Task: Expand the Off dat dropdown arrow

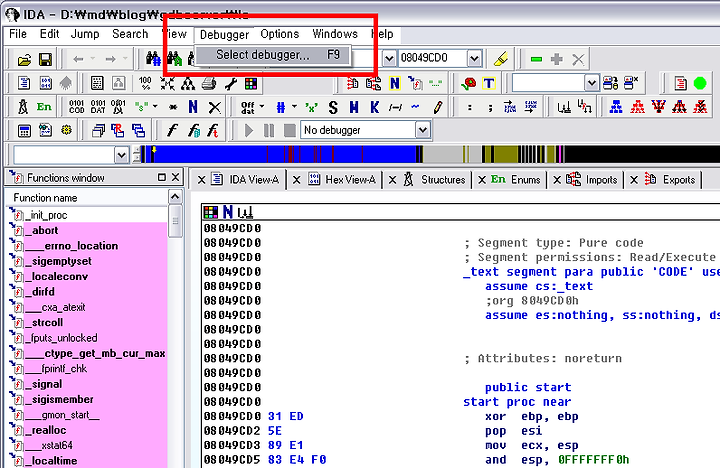Action: (262, 107)
